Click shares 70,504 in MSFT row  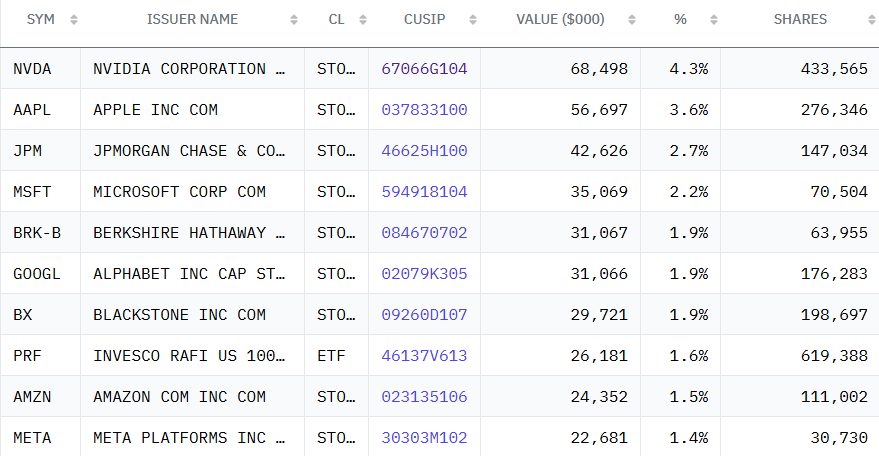click(x=839, y=191)
